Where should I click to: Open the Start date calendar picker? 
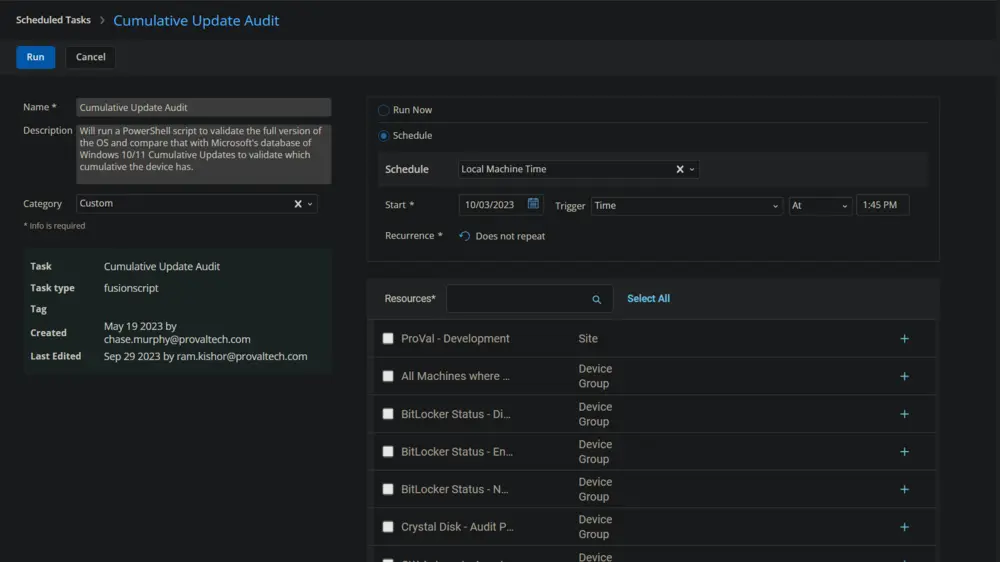pyautogui.click(x=533, y=204)
